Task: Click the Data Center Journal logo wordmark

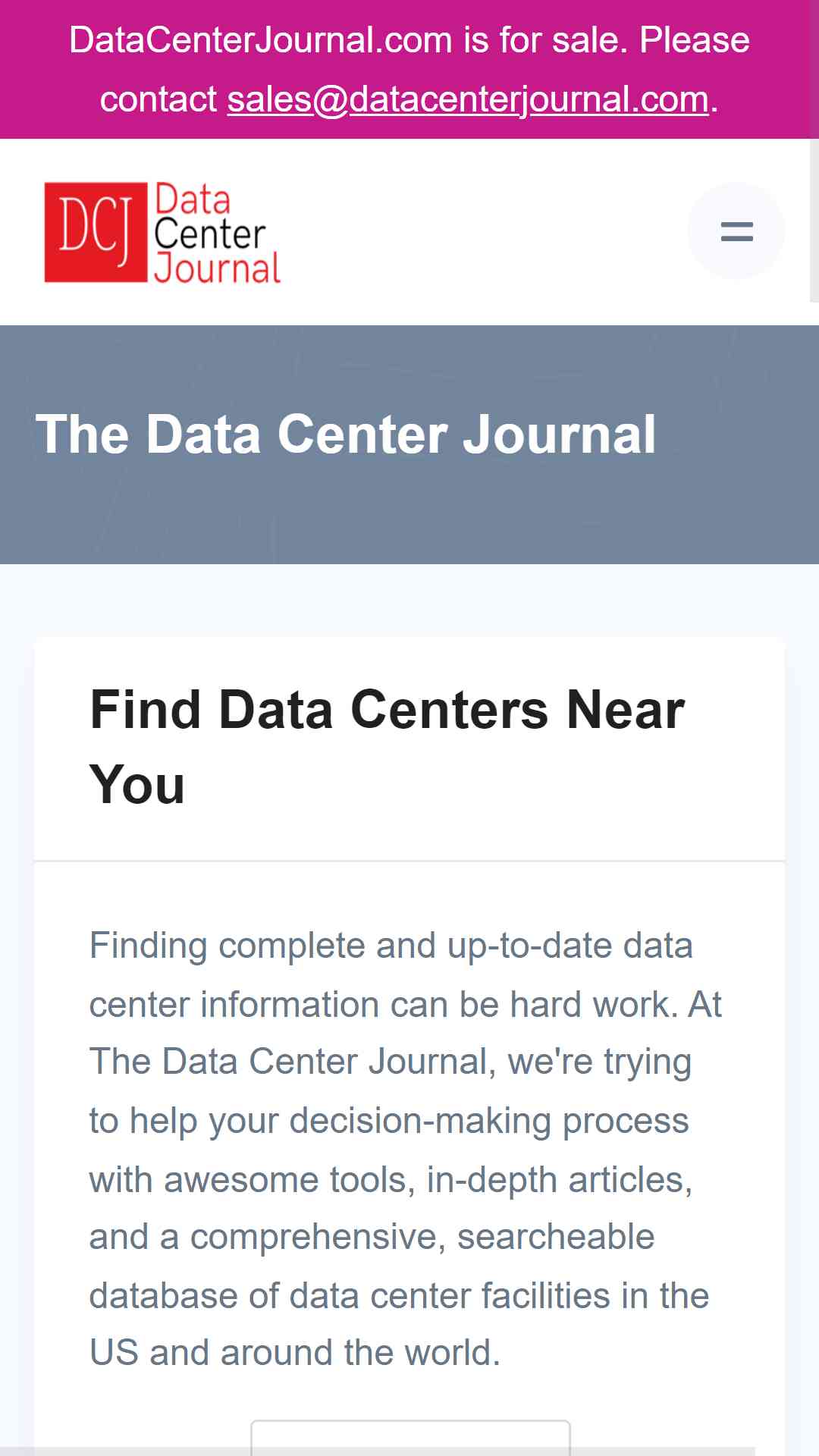Action: tap(217, 234)
